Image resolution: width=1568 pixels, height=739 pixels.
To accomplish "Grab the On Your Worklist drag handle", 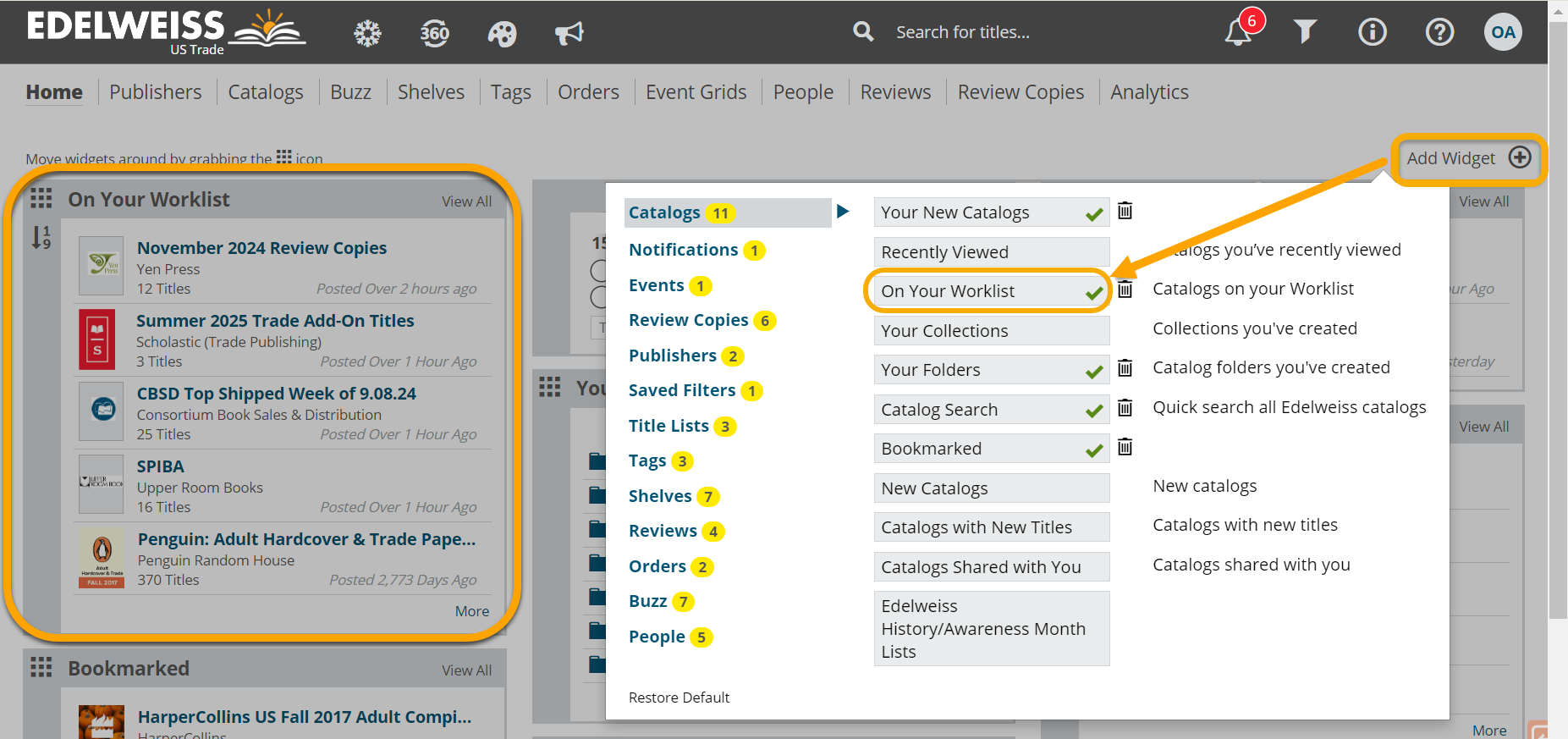I will pyautogui.click(x=41, y=198).
